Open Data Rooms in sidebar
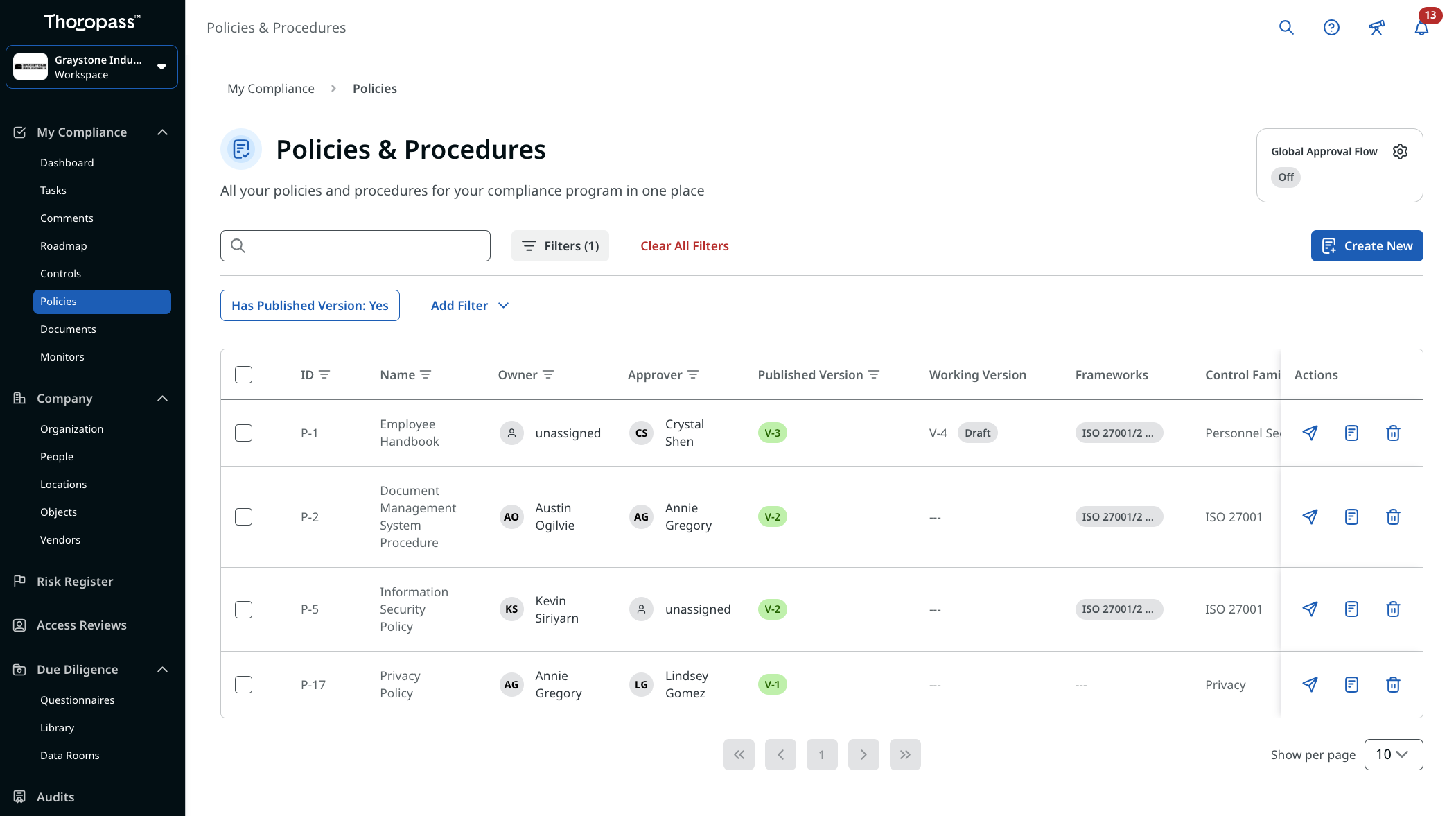The height and width of the screenshot is (816, 1456). pos(70,756)
